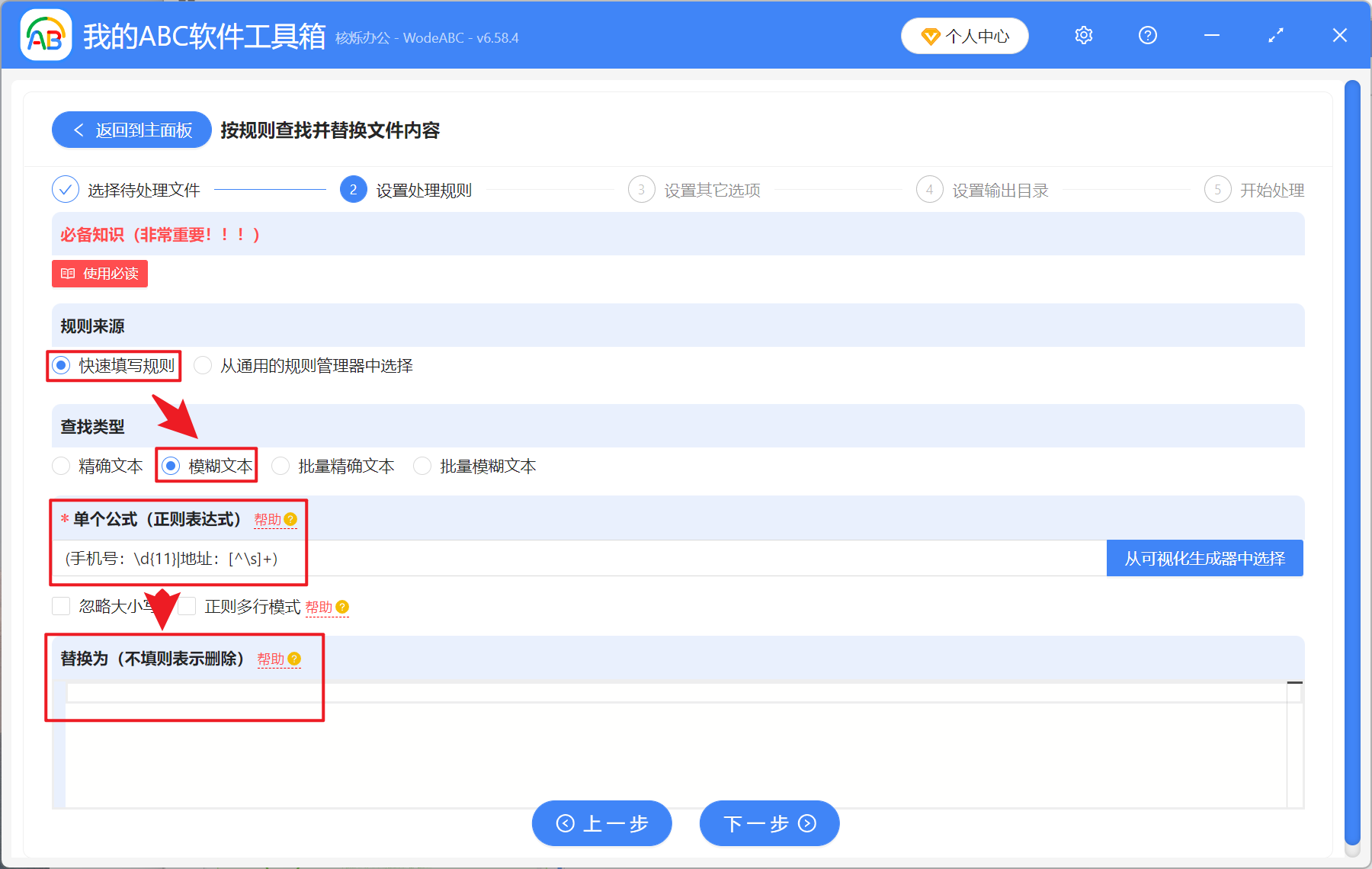Open the settings gear in the title bar
1372x869 pixels.
tap(1083, 35)
